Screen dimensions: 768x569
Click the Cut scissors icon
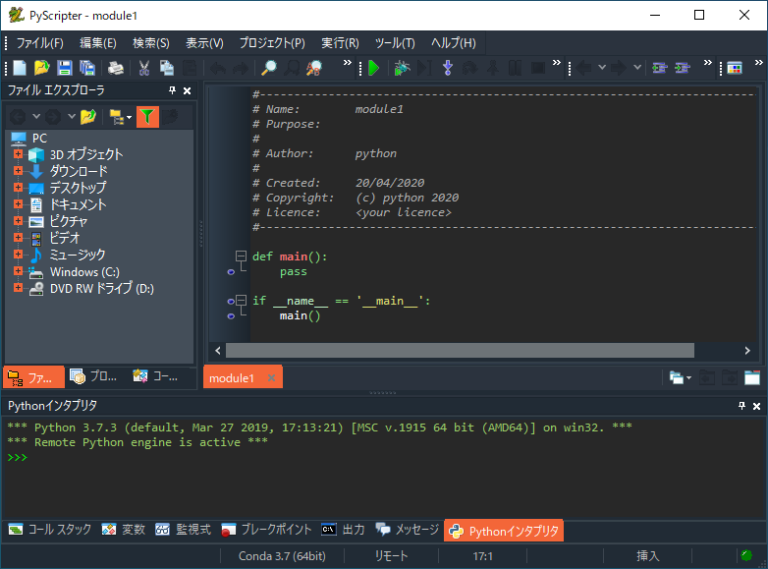point(144,68)
